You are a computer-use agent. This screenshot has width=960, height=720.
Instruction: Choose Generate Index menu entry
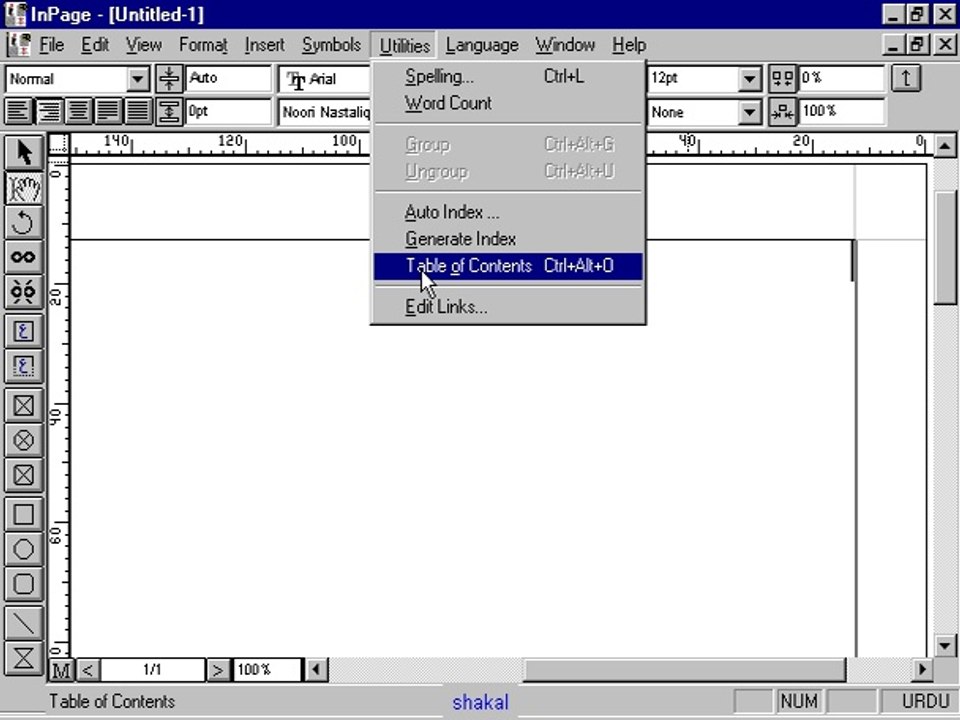point(508,239)
